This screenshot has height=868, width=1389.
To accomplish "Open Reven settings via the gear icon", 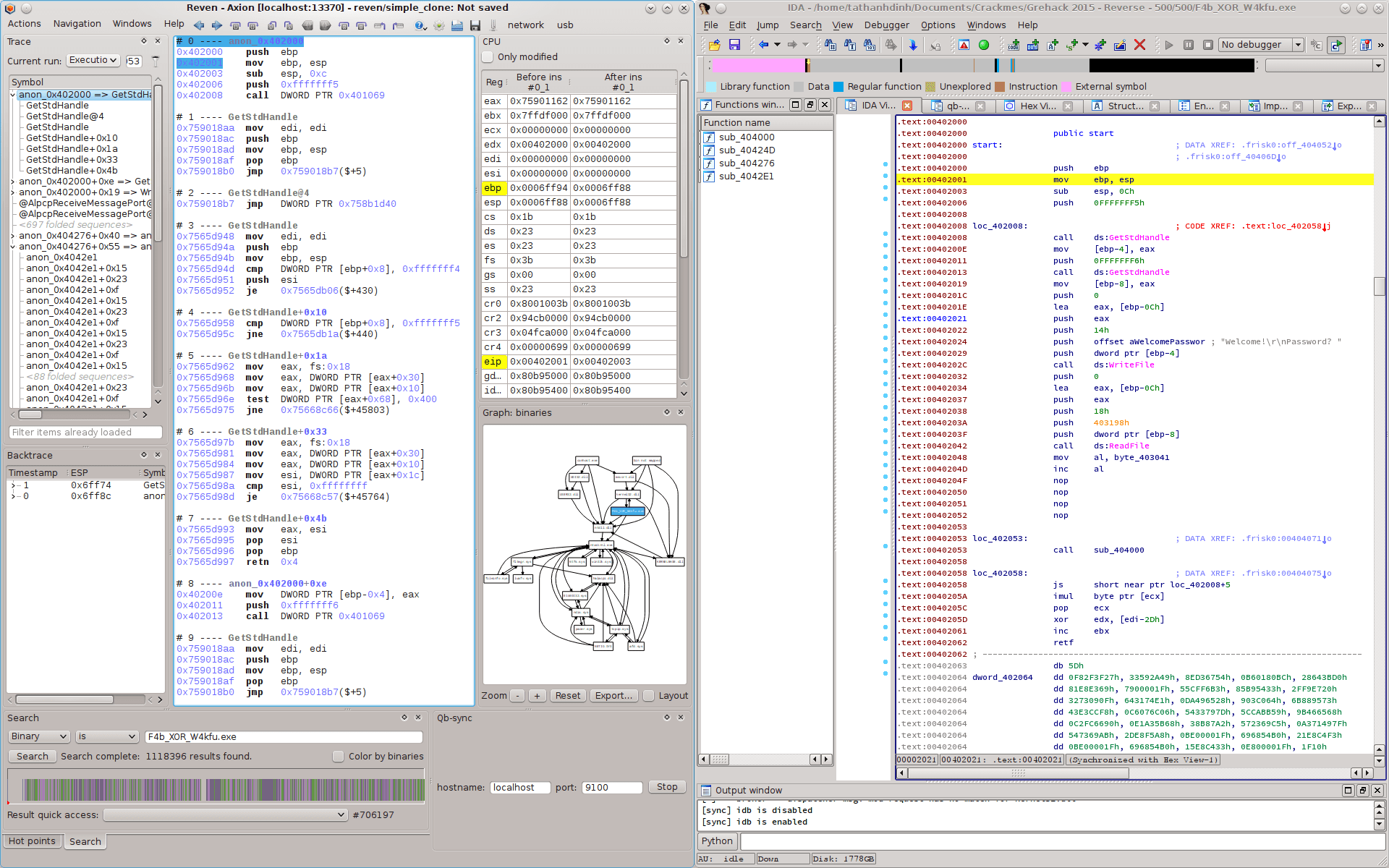I will tap(438, 25).
